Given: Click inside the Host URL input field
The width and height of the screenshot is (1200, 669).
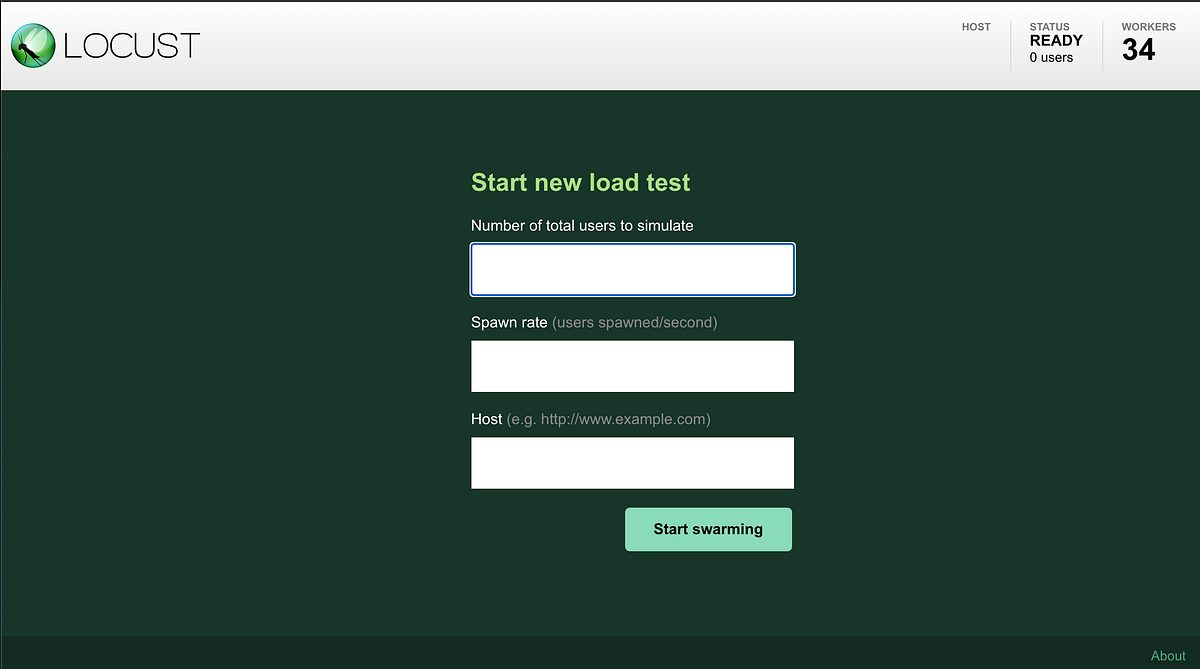Looking at the screenshot, I should coord(632,463).
